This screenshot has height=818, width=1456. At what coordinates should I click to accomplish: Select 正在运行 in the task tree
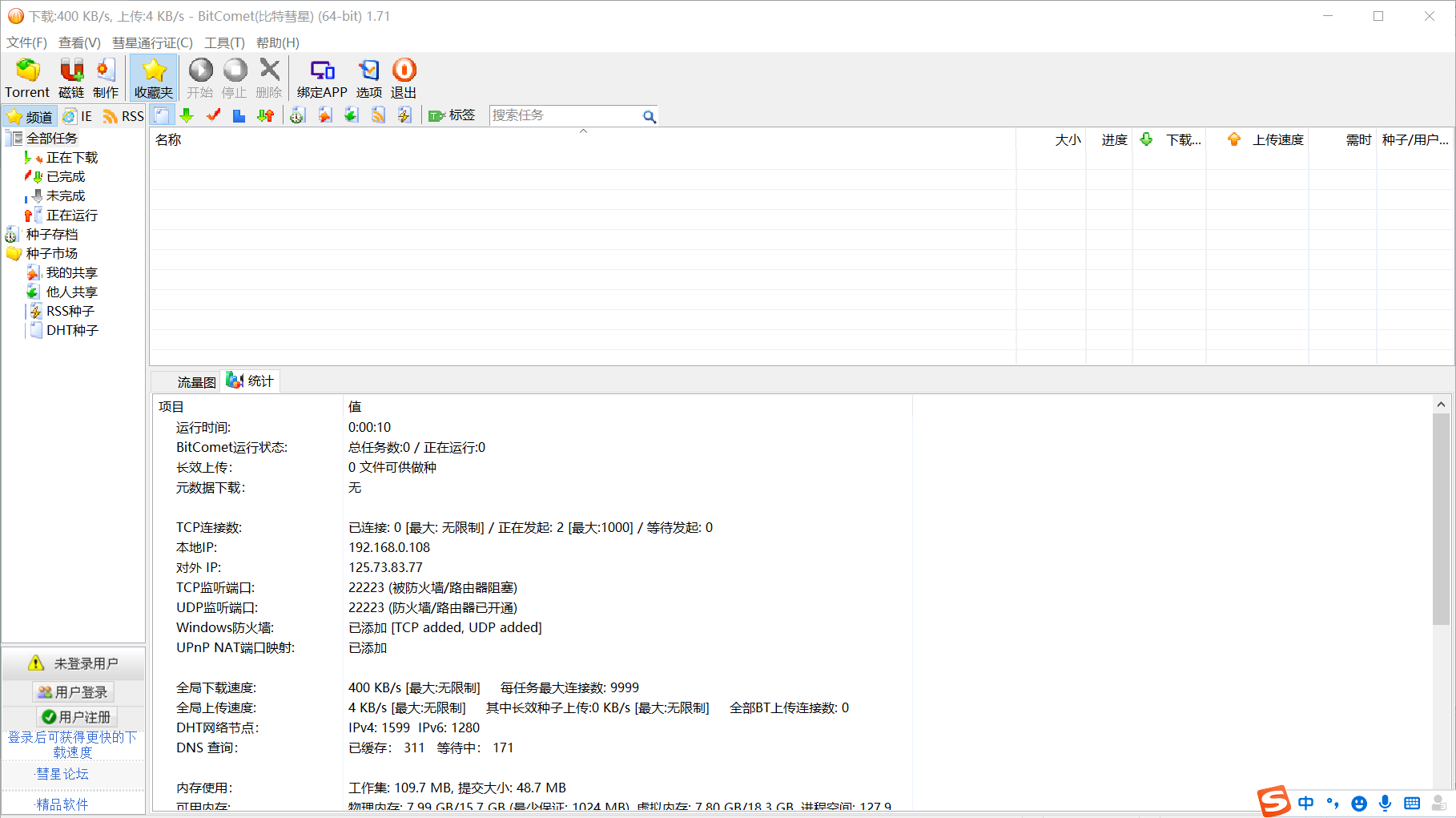pos(71,216)
